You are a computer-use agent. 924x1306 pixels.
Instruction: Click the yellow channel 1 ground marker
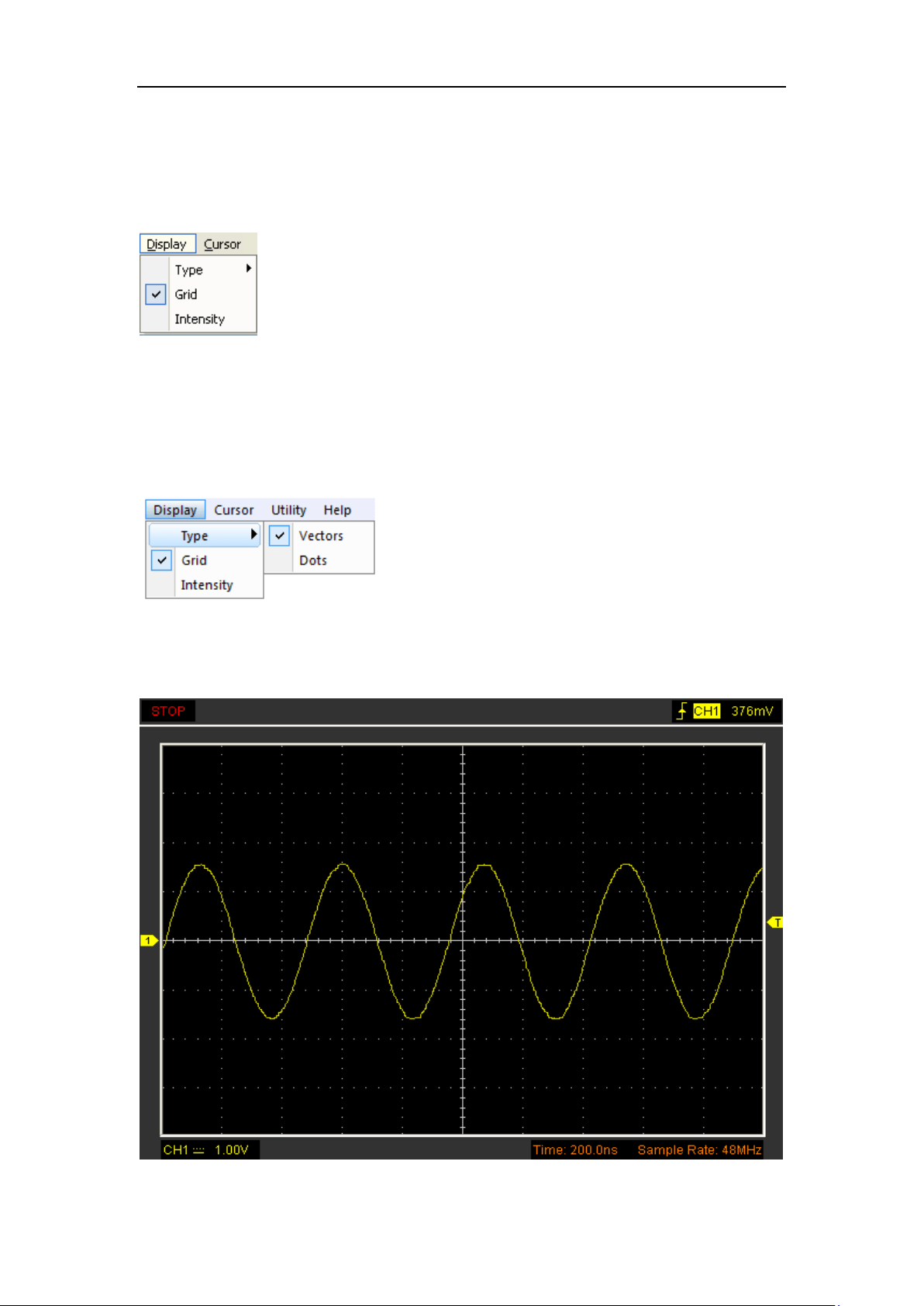pos(149,940)
